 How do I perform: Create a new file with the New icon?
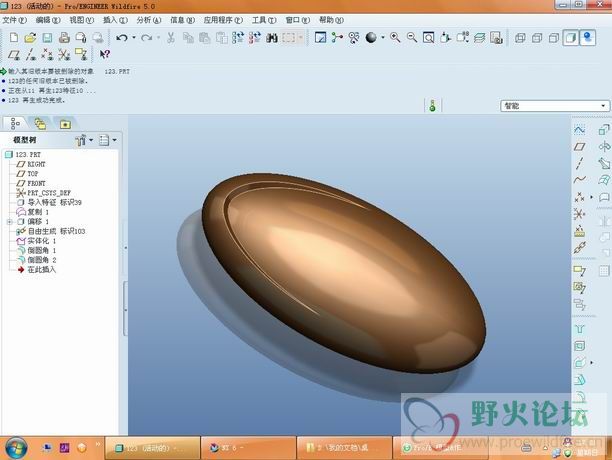point(14,37)
